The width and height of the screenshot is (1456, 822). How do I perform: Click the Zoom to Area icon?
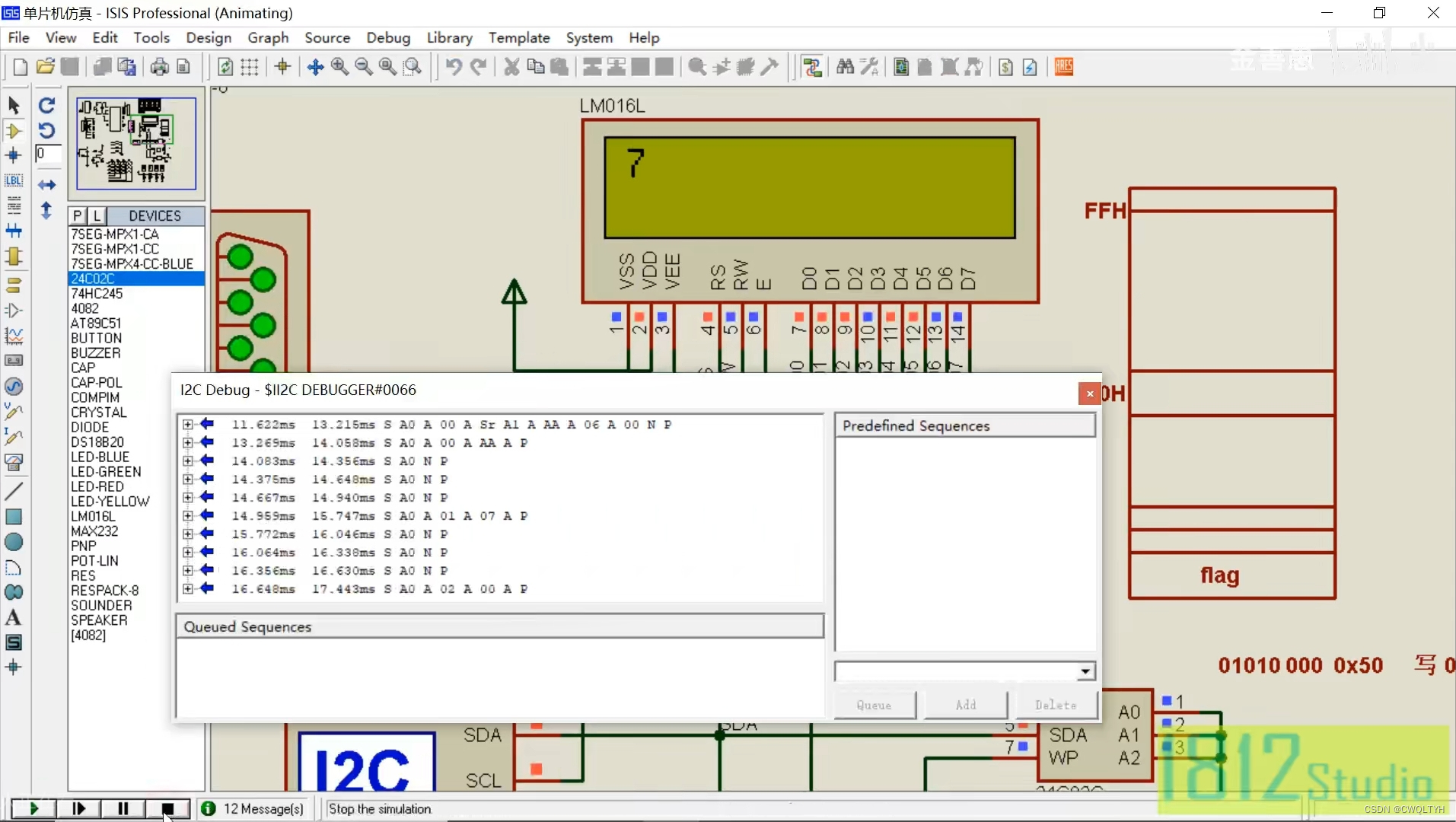413,67
